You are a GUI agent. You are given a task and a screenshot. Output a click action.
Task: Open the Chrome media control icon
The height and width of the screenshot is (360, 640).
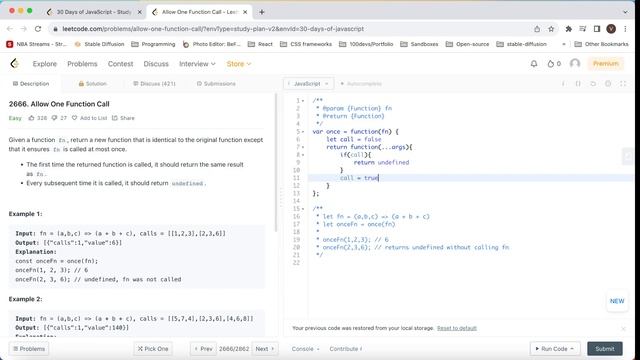(582, 29)
